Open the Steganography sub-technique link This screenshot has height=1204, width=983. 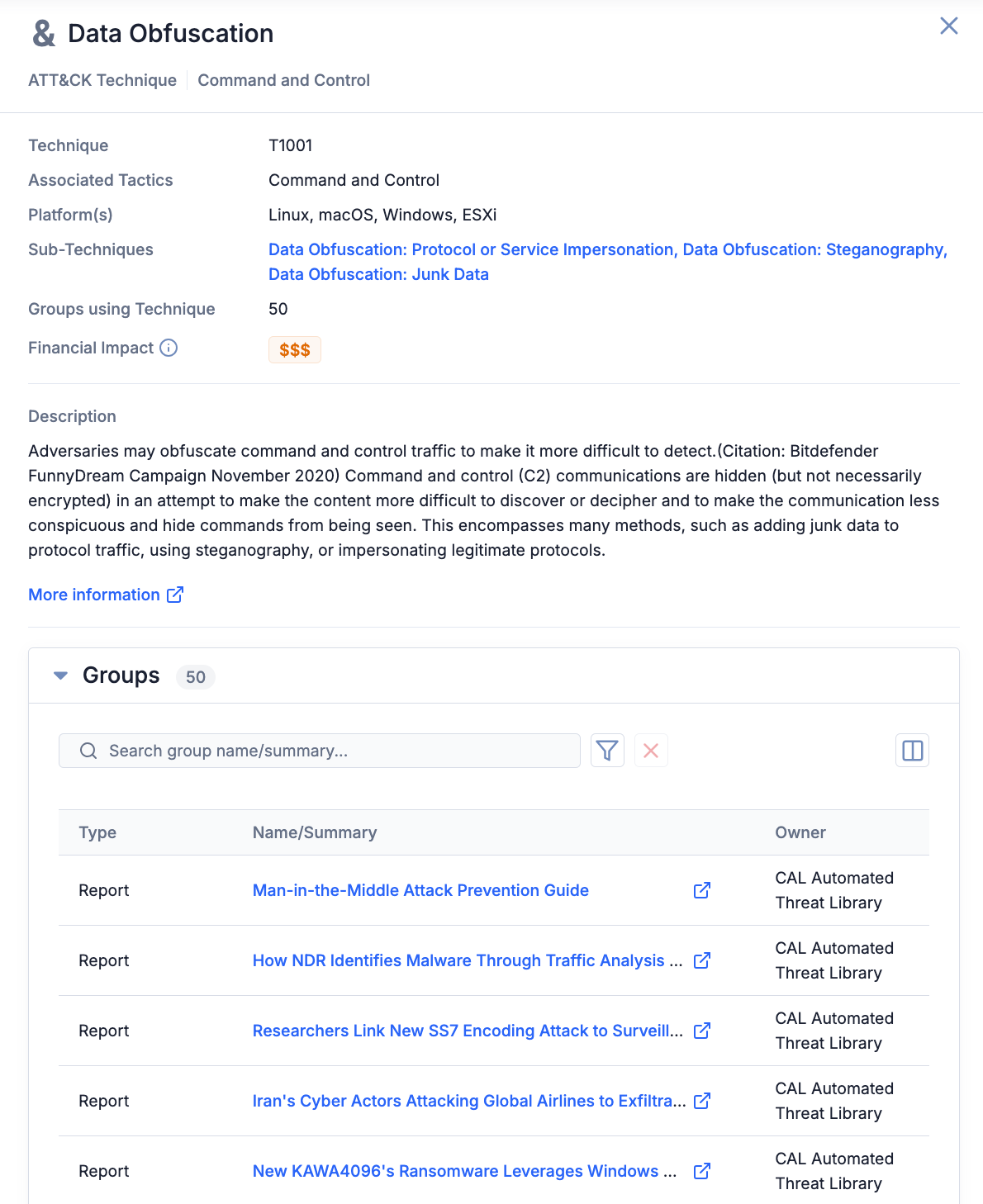point(814,249)
